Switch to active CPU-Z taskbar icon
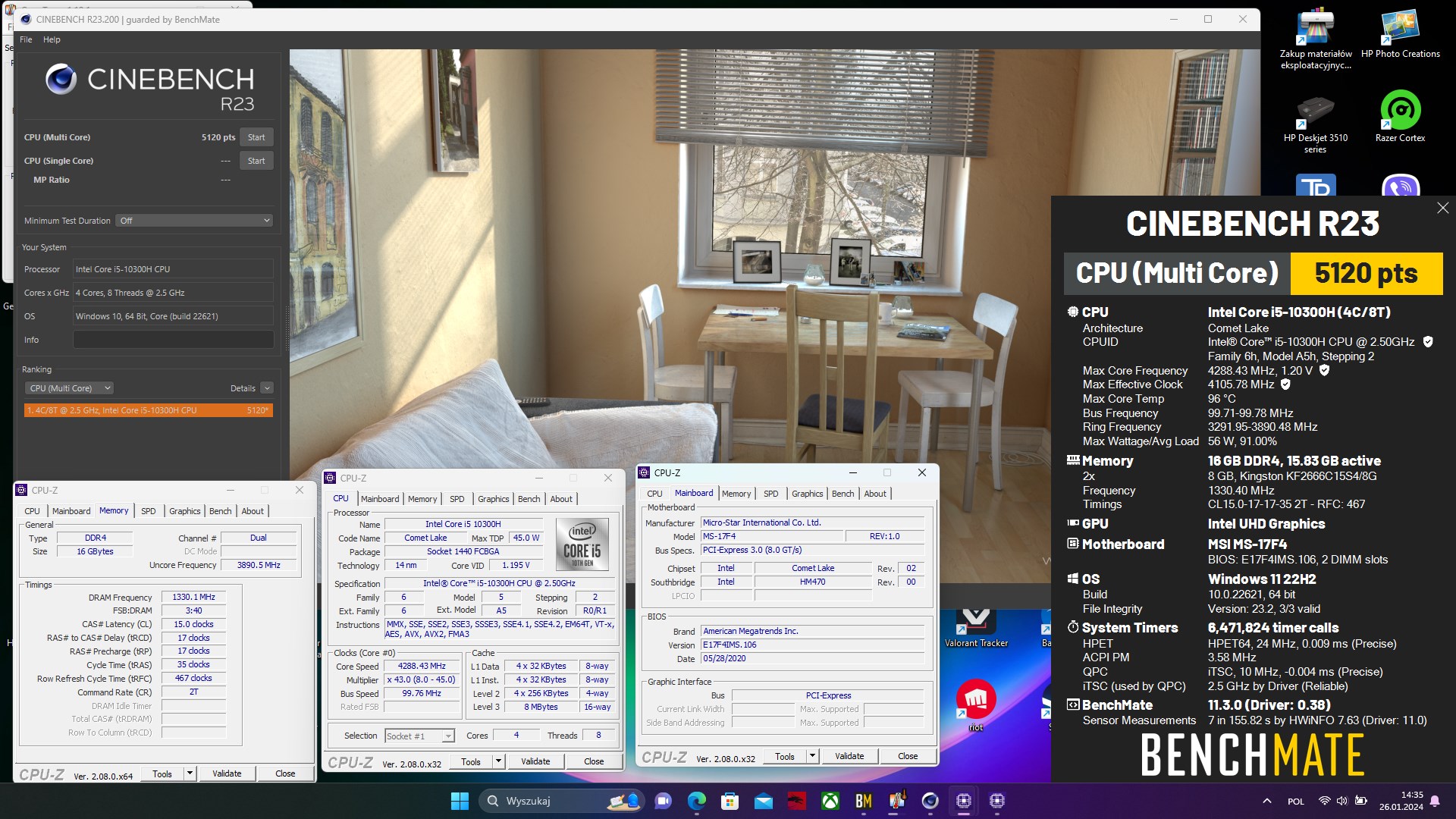 (x=964, y=801)
